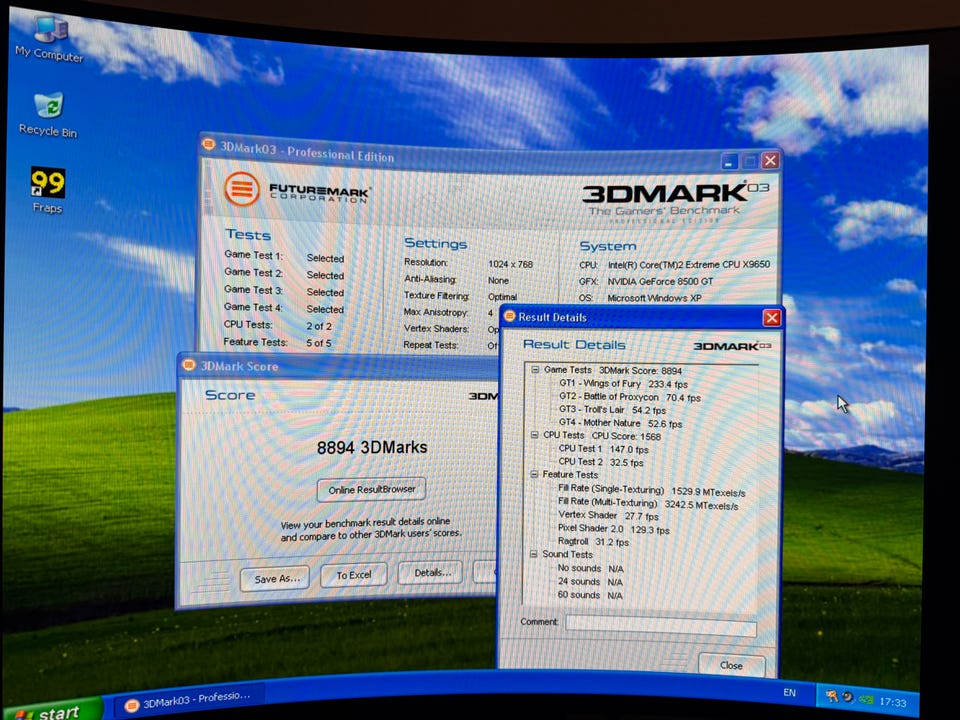Select Fill Rate (Single-Texturing) row
The width and height of the screenshot is (960, 720).
[651, 490]
